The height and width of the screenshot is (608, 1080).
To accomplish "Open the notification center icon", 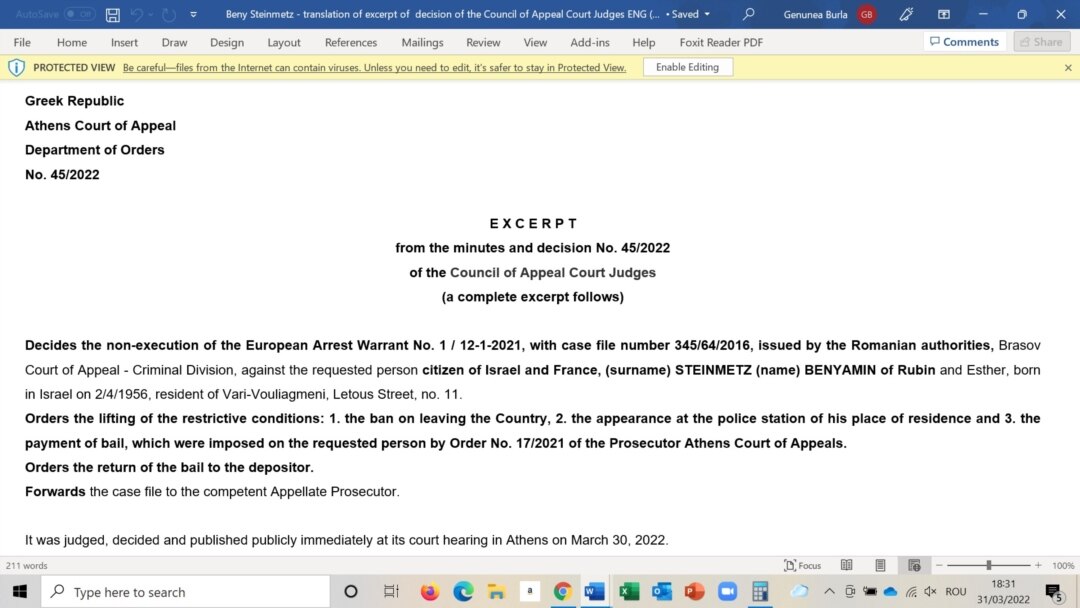I will point(1053,591).
